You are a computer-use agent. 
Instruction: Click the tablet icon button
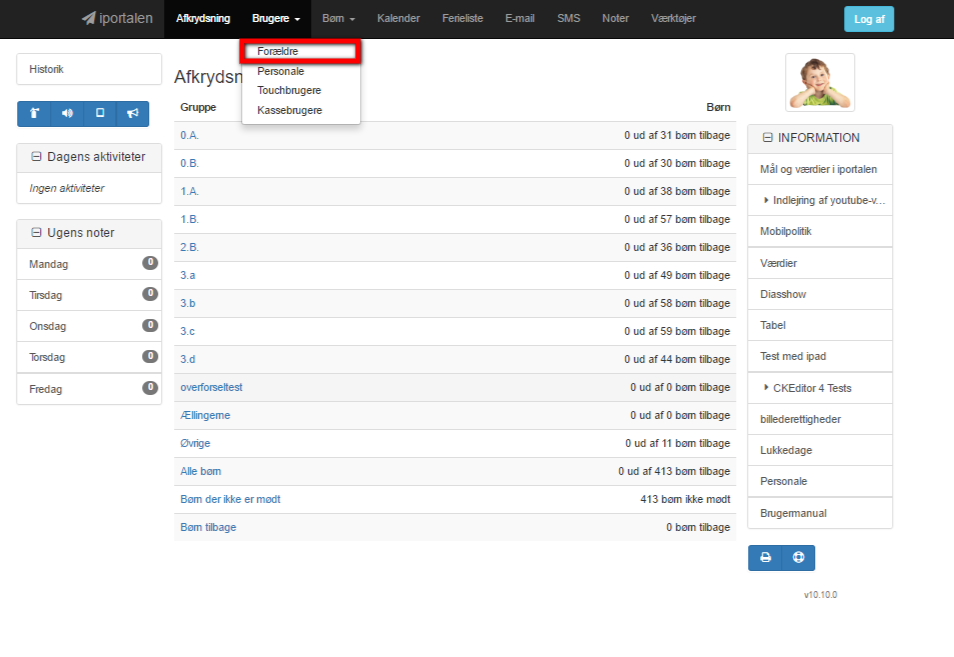point(100,113)
